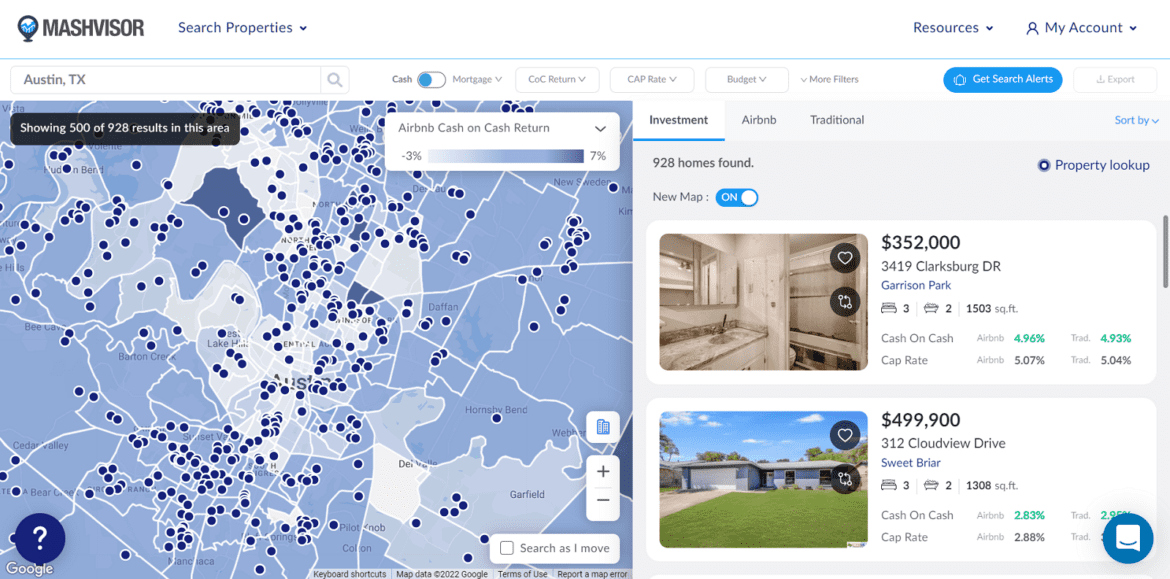Viewport: 1170px width, 579px height.
Task: Expand the Resources menu
Action: click(952, 27)
